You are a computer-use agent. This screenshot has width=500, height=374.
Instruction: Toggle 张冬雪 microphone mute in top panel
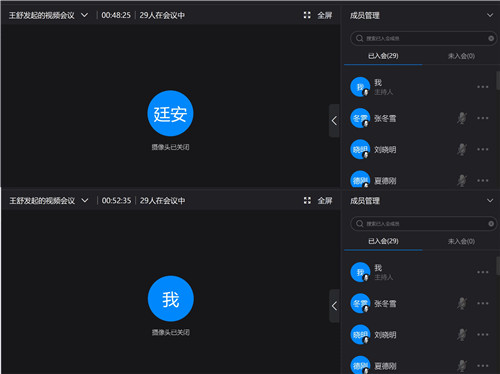coord(462,118)
